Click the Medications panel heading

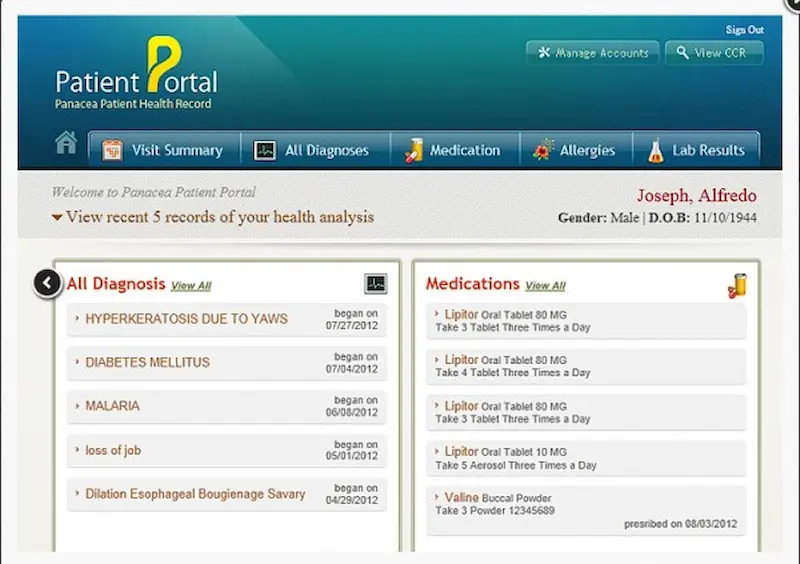473,284
